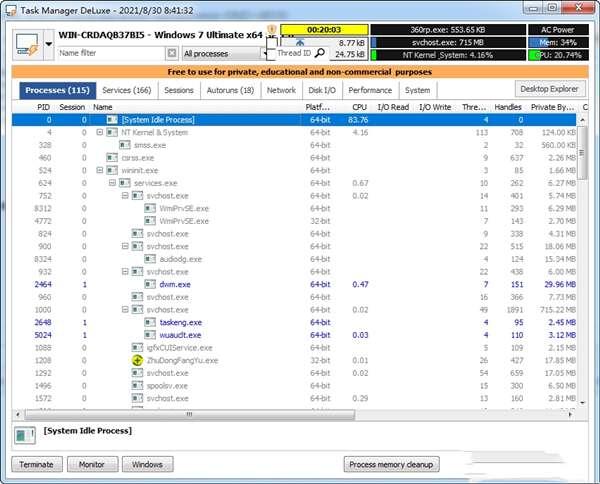Collapse the NT Kernel & System tree node

99,132
